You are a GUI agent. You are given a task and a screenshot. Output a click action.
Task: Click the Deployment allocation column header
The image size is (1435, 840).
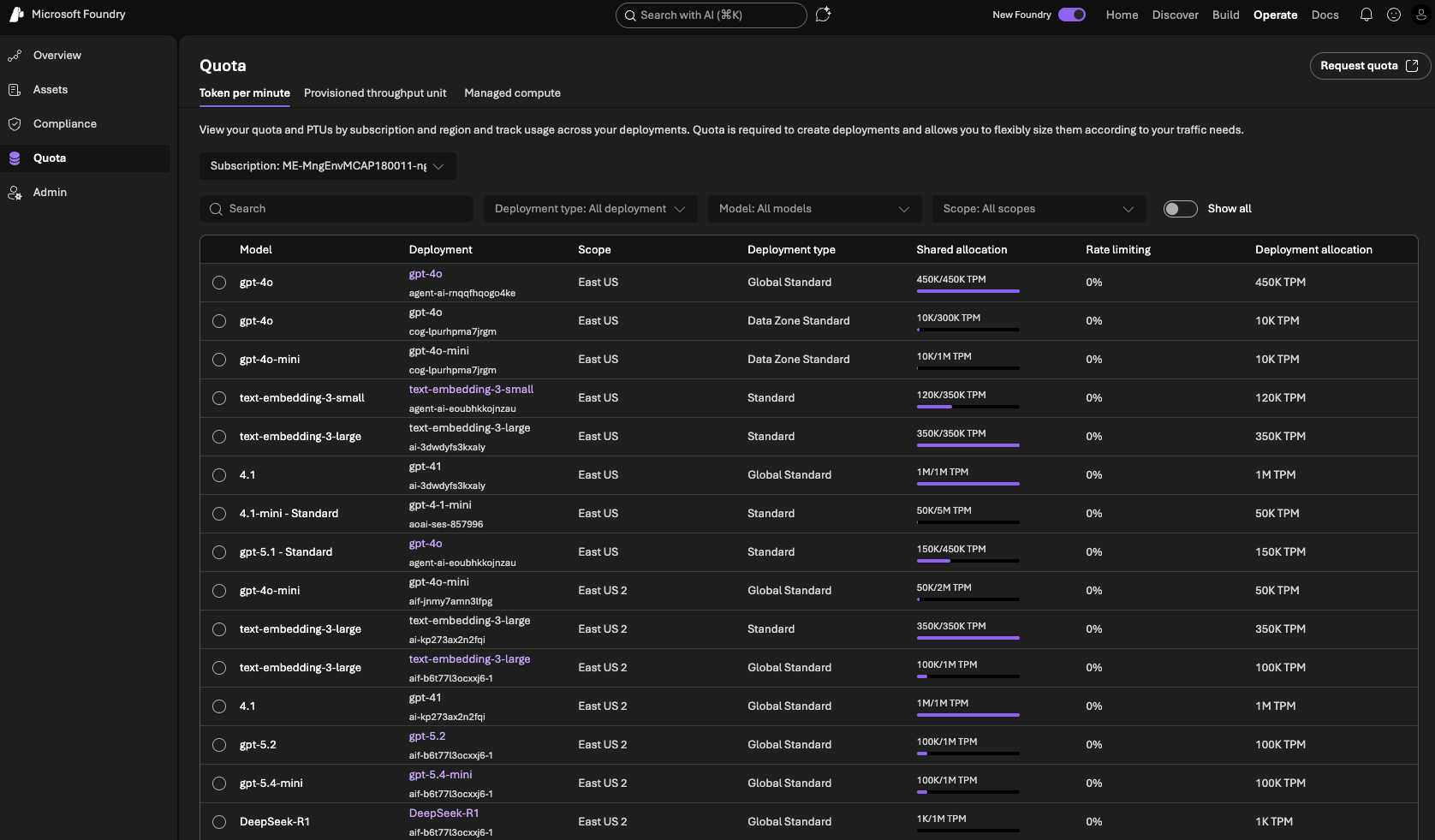1313,250
